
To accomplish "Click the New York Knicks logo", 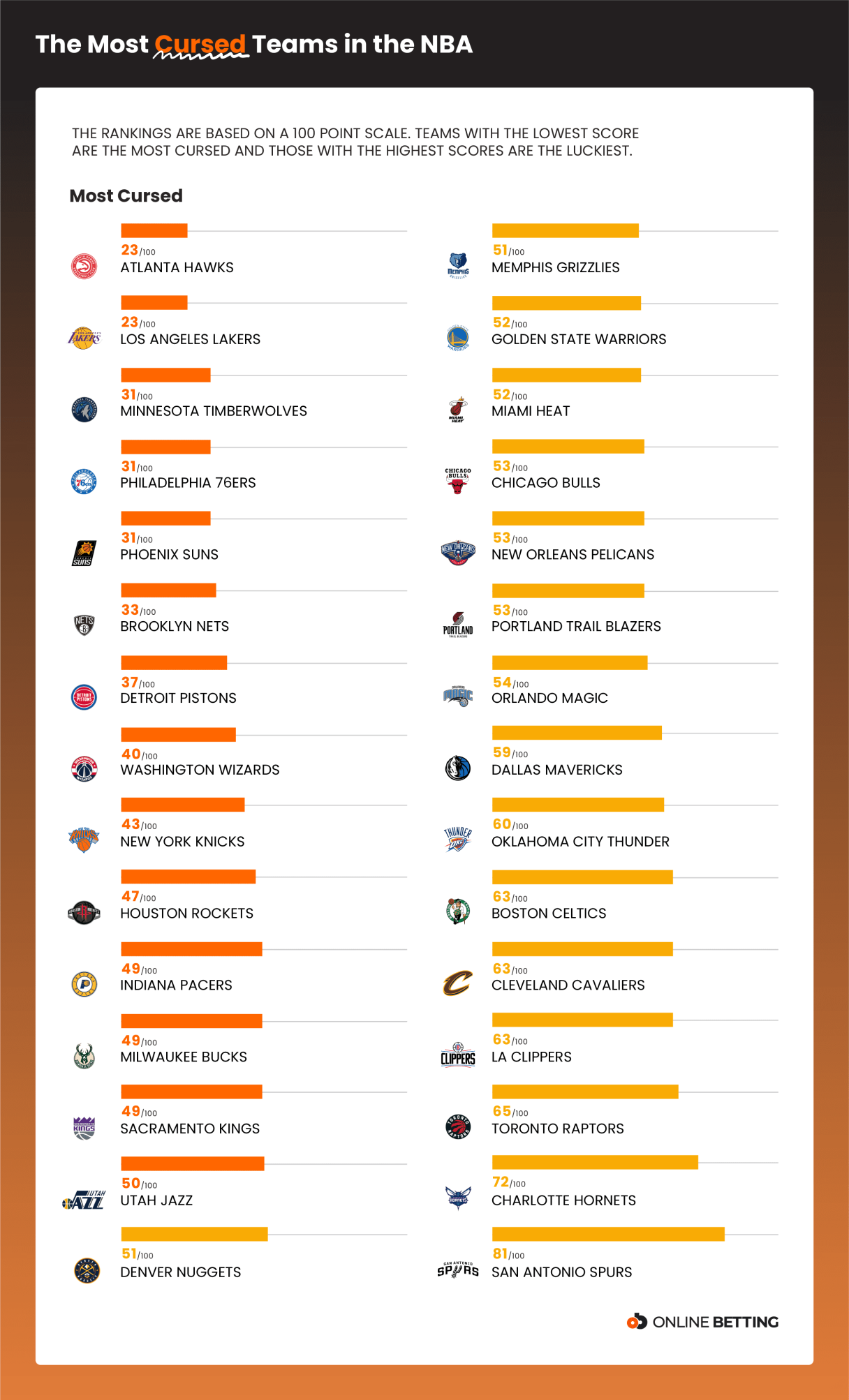I will [x=84, y=840].
